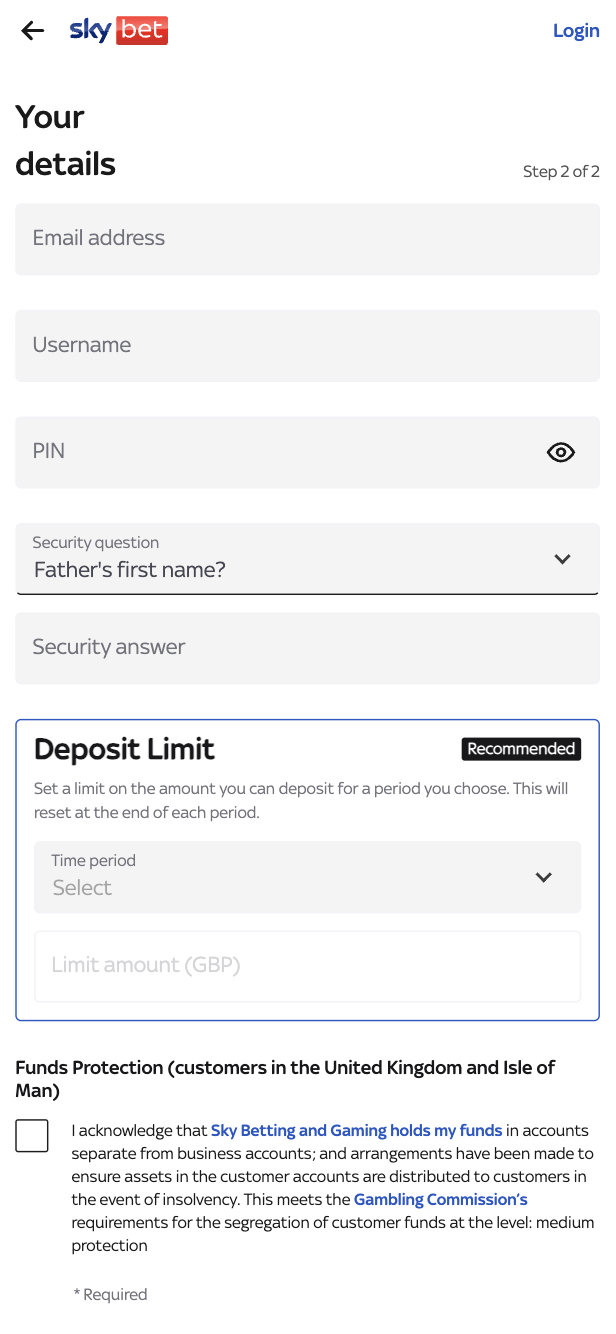Go back using the left arrow
Screen dimensions: 616x1334
coord(33,31)
